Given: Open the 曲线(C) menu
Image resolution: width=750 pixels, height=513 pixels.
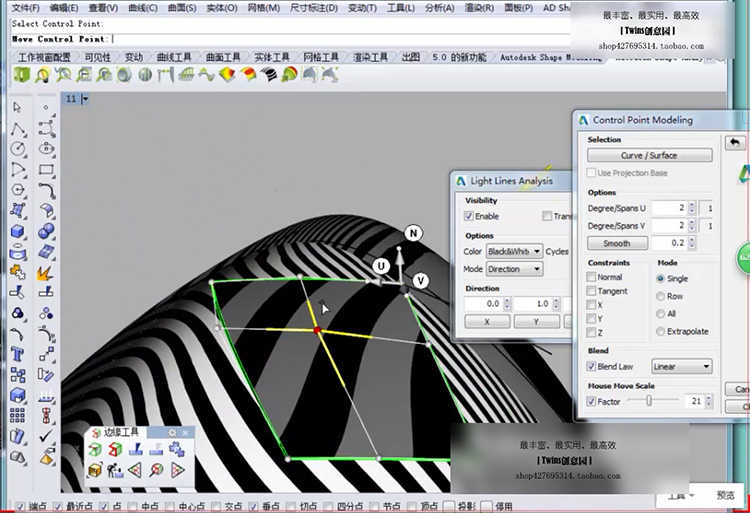Looking at the screenshot, I should point(143,7).
